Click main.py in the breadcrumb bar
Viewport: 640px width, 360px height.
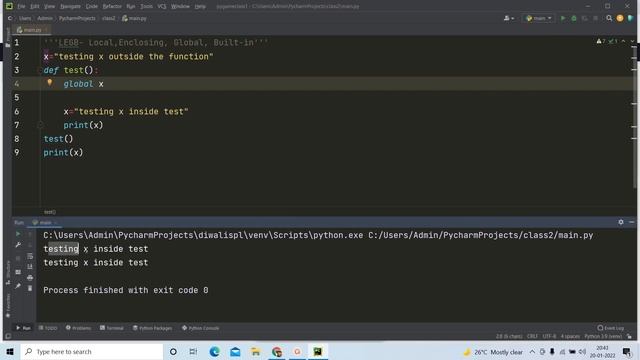[134, 18]
